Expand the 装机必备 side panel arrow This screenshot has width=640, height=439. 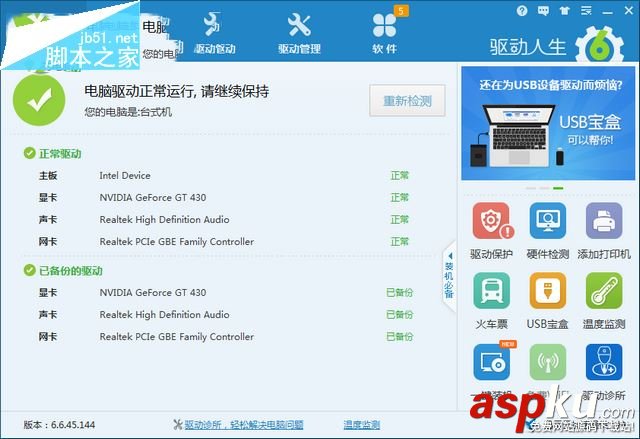pos(449,276)
